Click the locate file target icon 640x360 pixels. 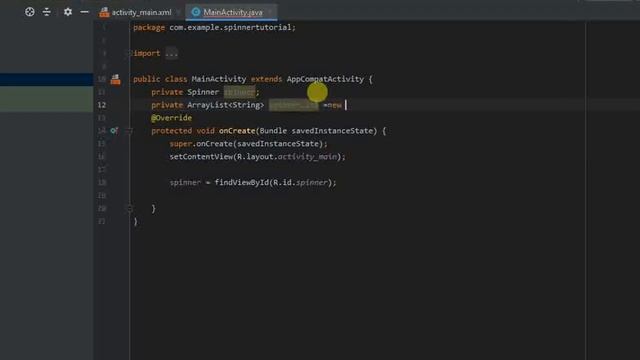click(x=29, y=12)
